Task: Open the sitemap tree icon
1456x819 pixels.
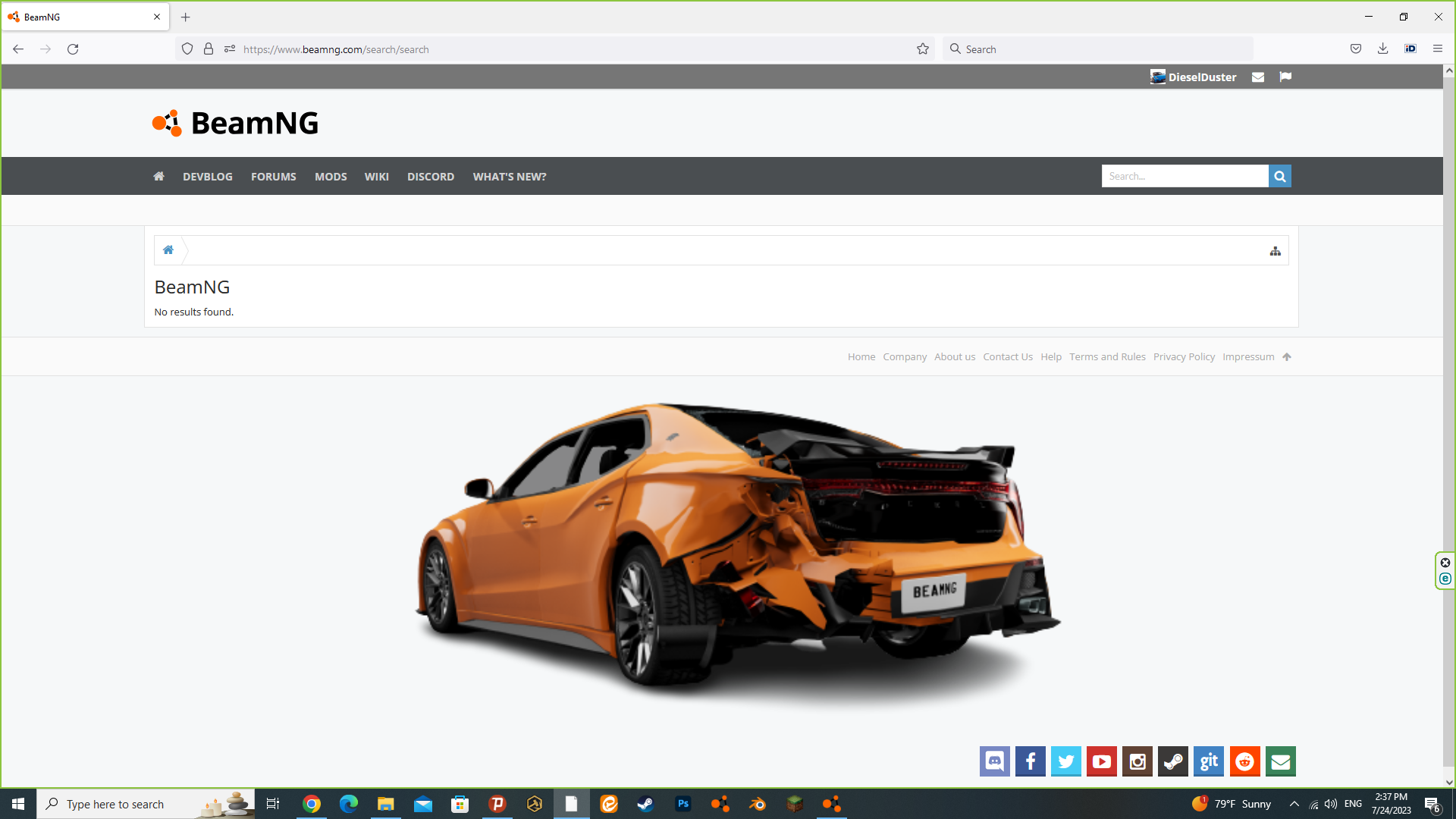Action: click(x=1275, y=251)
